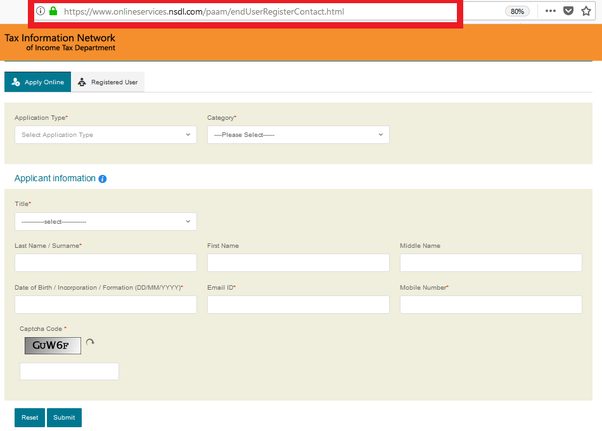Open the browser page actions ellipsis menu
The image size is (602, 431).
coord(550,11)
